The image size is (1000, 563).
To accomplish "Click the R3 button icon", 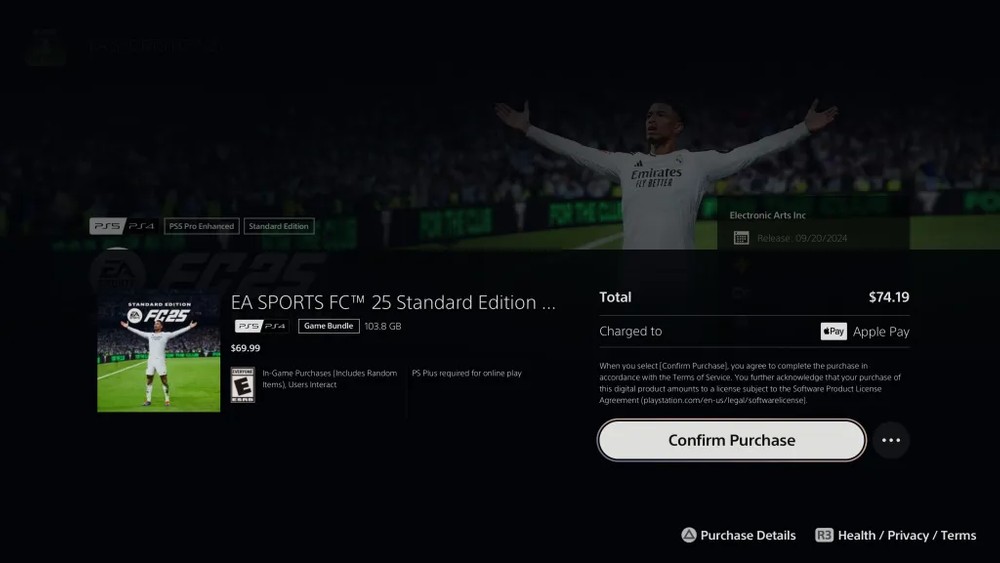I will [x=824, y=535].
